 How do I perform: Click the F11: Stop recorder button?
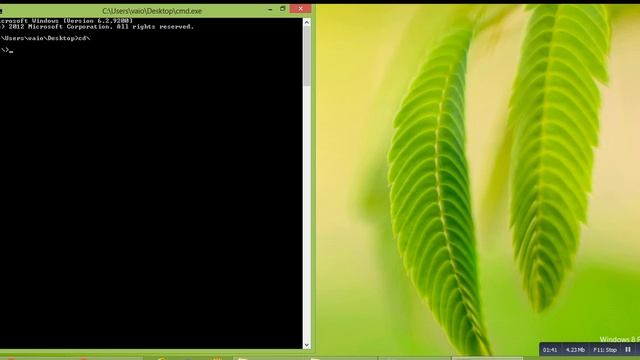[605, 350]
